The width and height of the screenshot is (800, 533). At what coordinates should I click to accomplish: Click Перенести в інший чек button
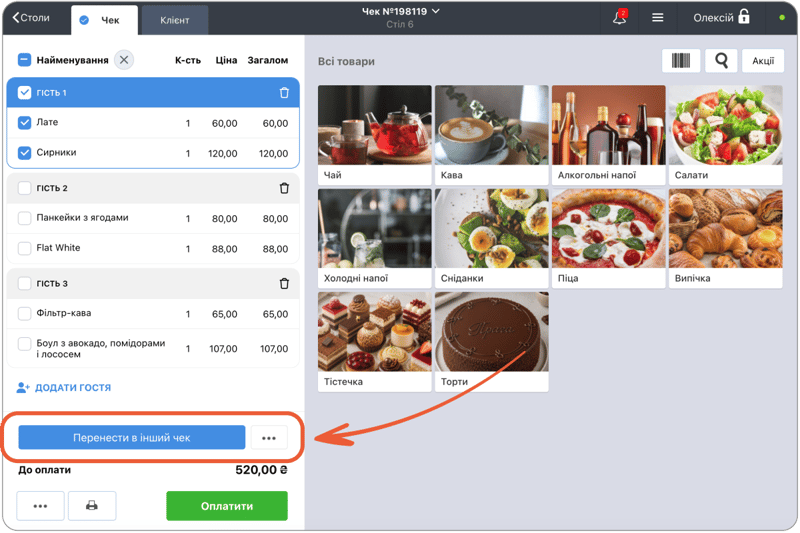[x=132, y=438]
